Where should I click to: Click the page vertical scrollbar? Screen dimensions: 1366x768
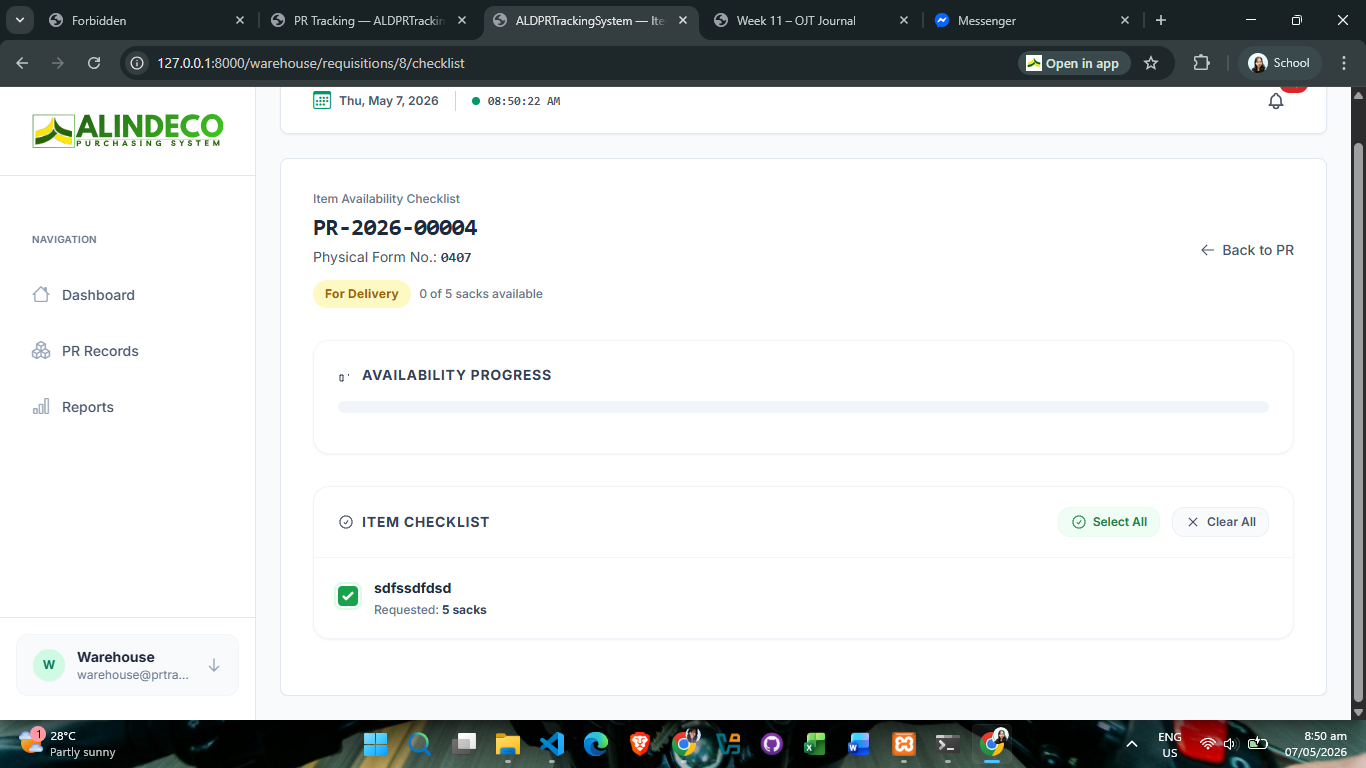(1358, 420)
